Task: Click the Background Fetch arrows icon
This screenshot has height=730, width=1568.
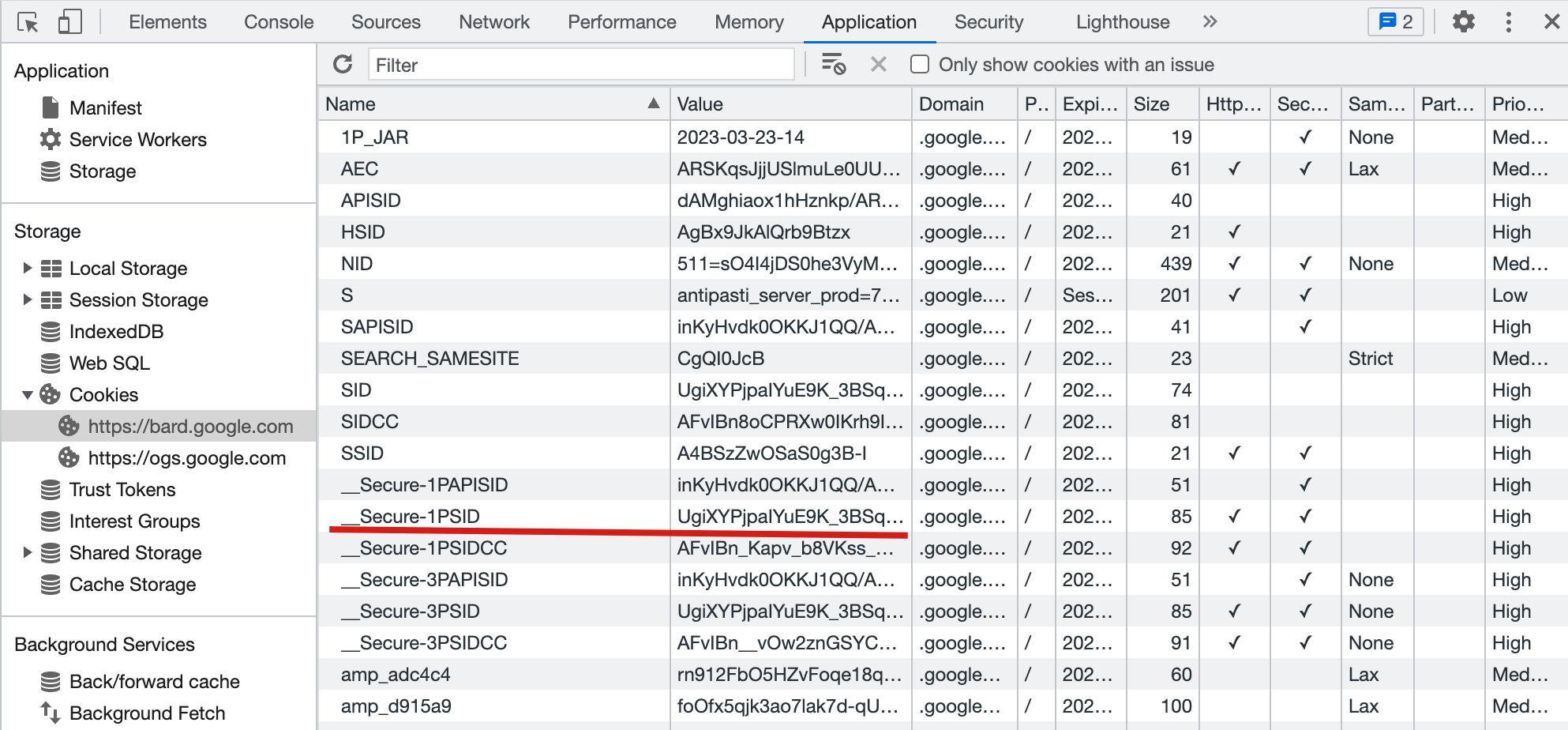Action: (x=51, y=713)
